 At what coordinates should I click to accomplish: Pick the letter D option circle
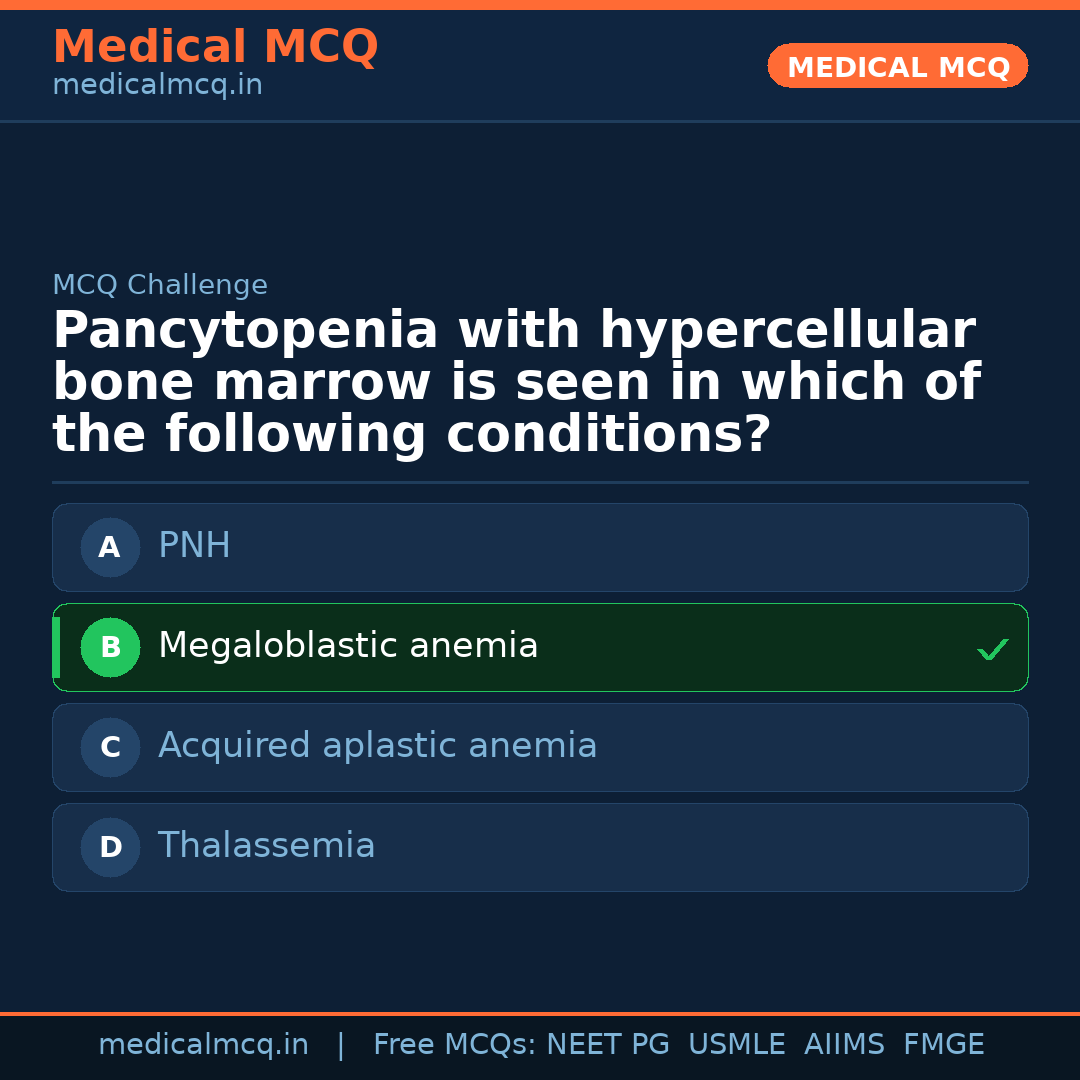pyautogui.click(x=110, y=847)
